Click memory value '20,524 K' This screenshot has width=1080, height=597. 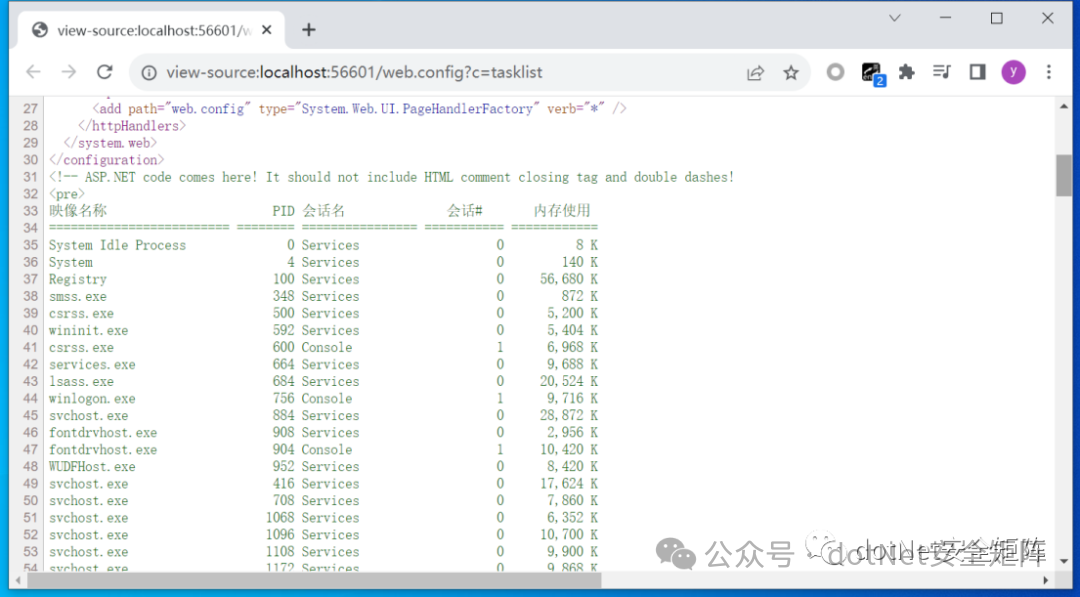click(569, 381)
